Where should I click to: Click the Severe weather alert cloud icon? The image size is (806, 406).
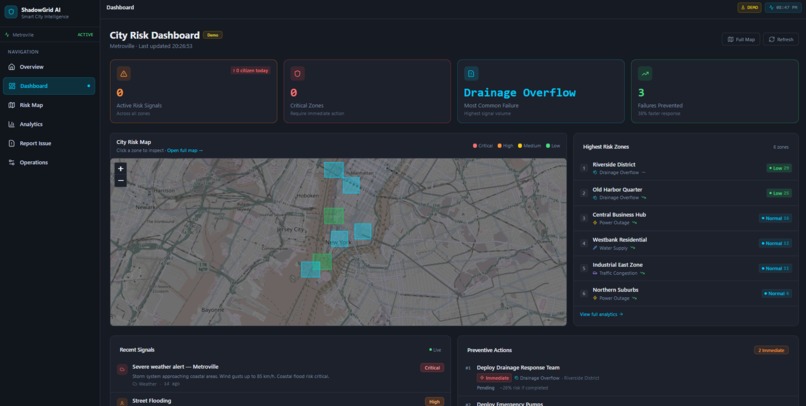tap(122, 369)
